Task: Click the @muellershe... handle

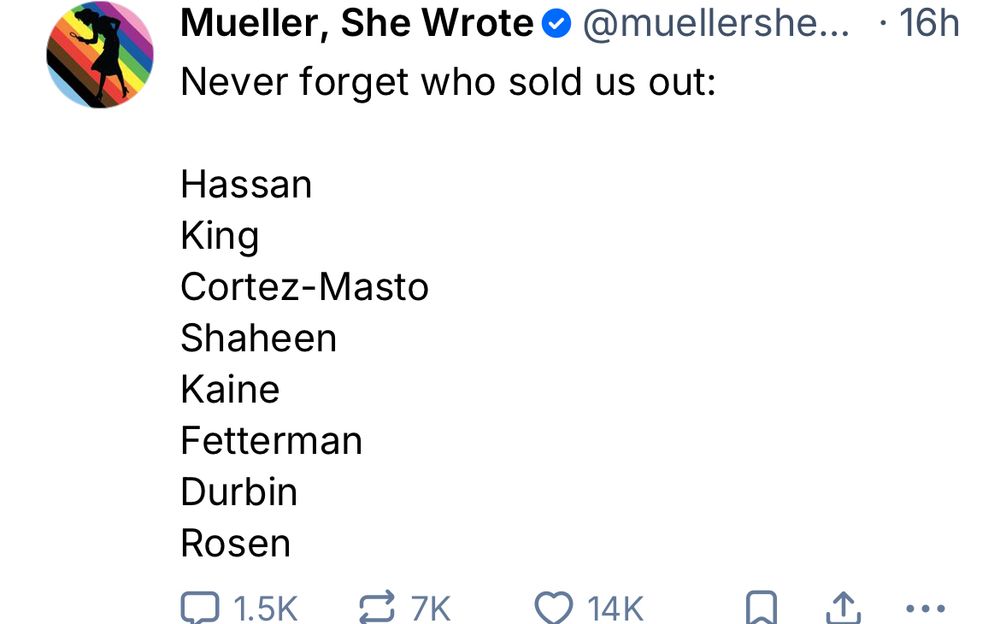Action: [x=714, y=25]
